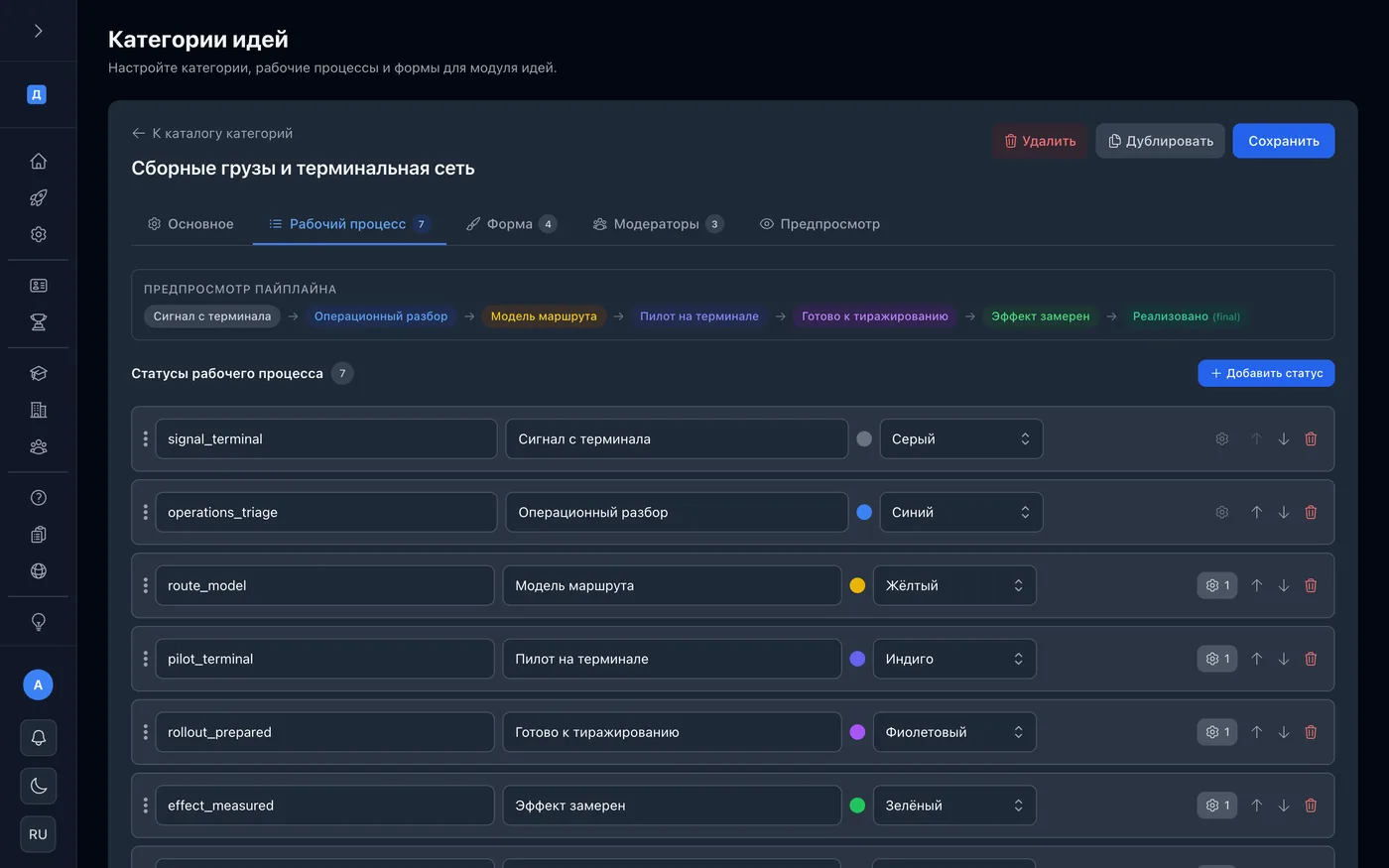Delete the route_model status
Screen dimensions: 1389x868
point(1311,585)
